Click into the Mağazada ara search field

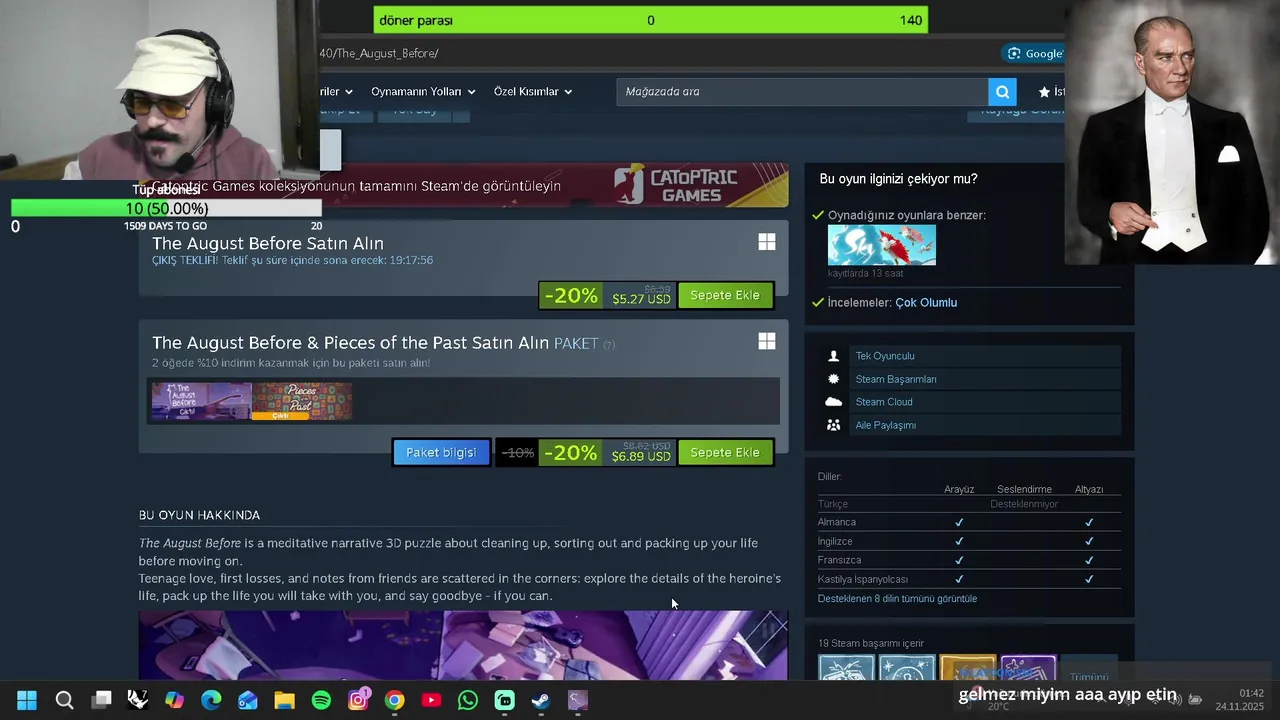click(802, 92)
